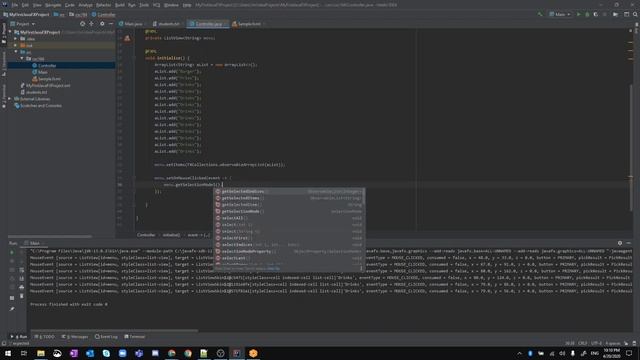Click the locate opened file icon in Project panel
The width and height of the screenshot is (640, 360).
tap(82, 24)
